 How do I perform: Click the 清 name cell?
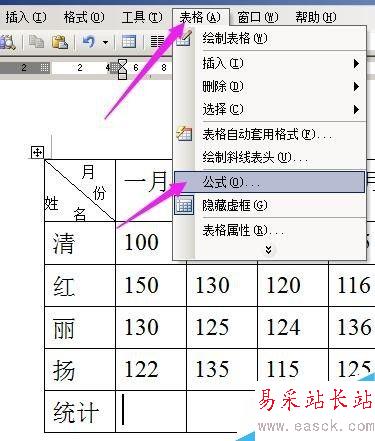[x=80, y=243]
